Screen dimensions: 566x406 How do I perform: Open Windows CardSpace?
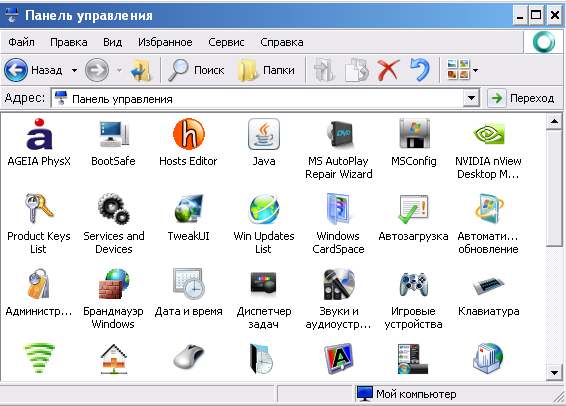[x=339, y=224]
